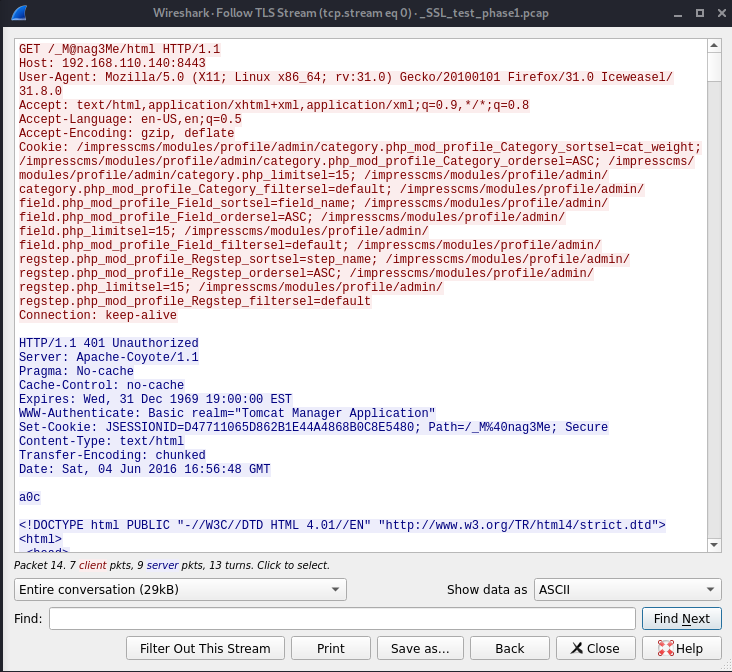Click the HTTP/1.1 401 Unauthorized response line
732x672 pixels.
[x=109, y=343]
